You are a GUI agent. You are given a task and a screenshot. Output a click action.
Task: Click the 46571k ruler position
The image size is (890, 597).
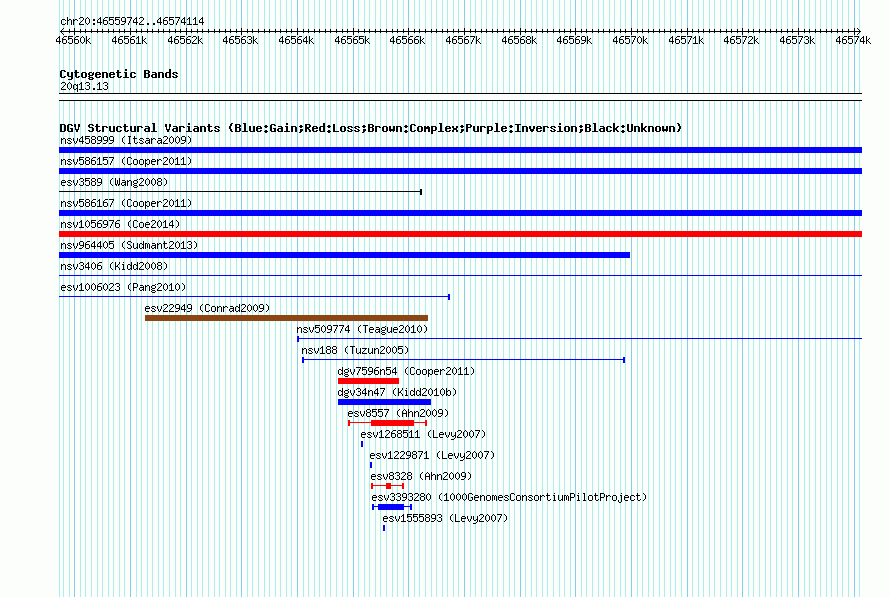(x=686, y=40)
